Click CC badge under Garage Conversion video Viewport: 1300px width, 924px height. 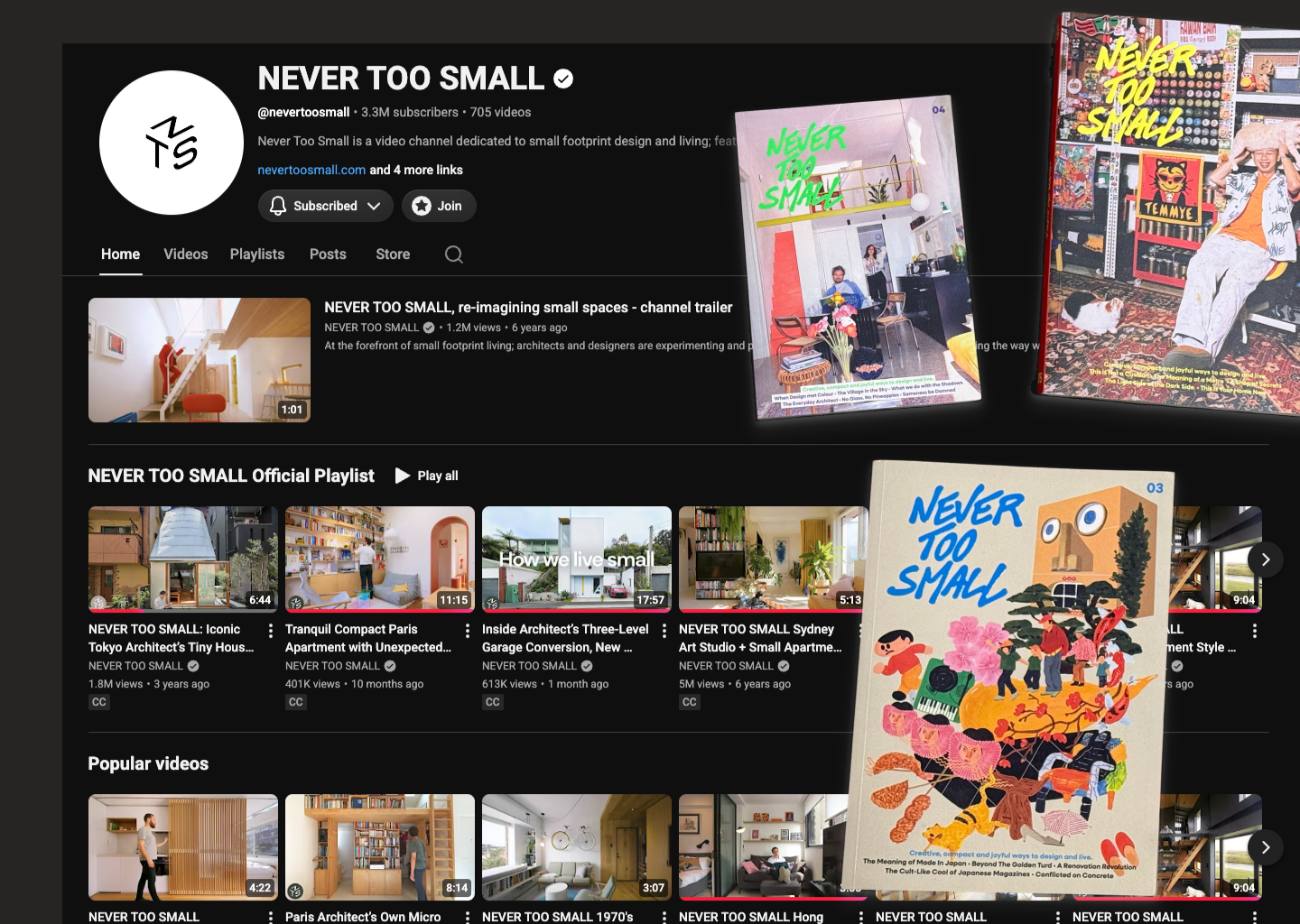pos(493,702)
